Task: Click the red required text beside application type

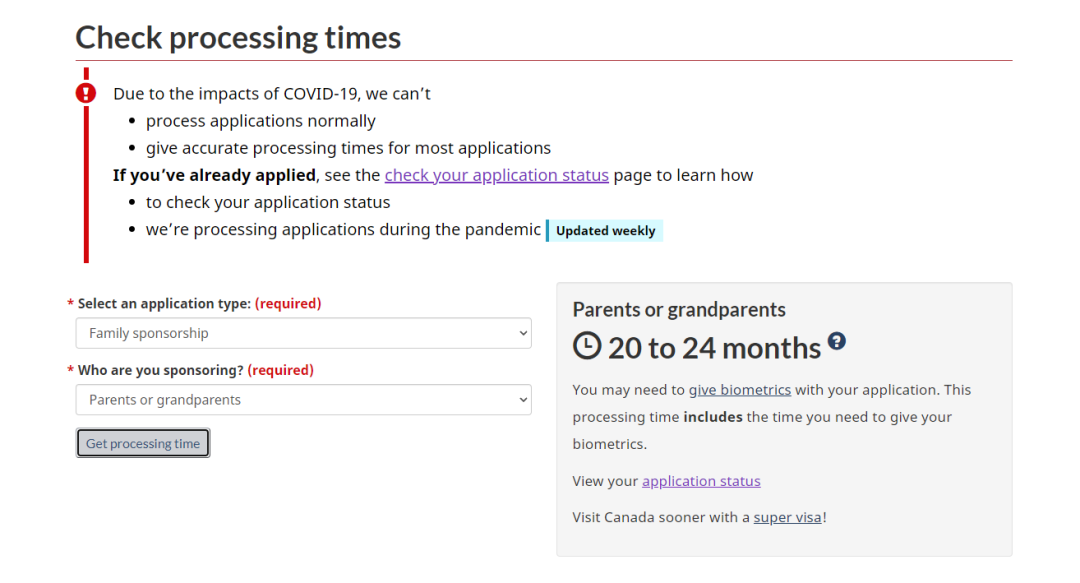Action: point(288,304)
